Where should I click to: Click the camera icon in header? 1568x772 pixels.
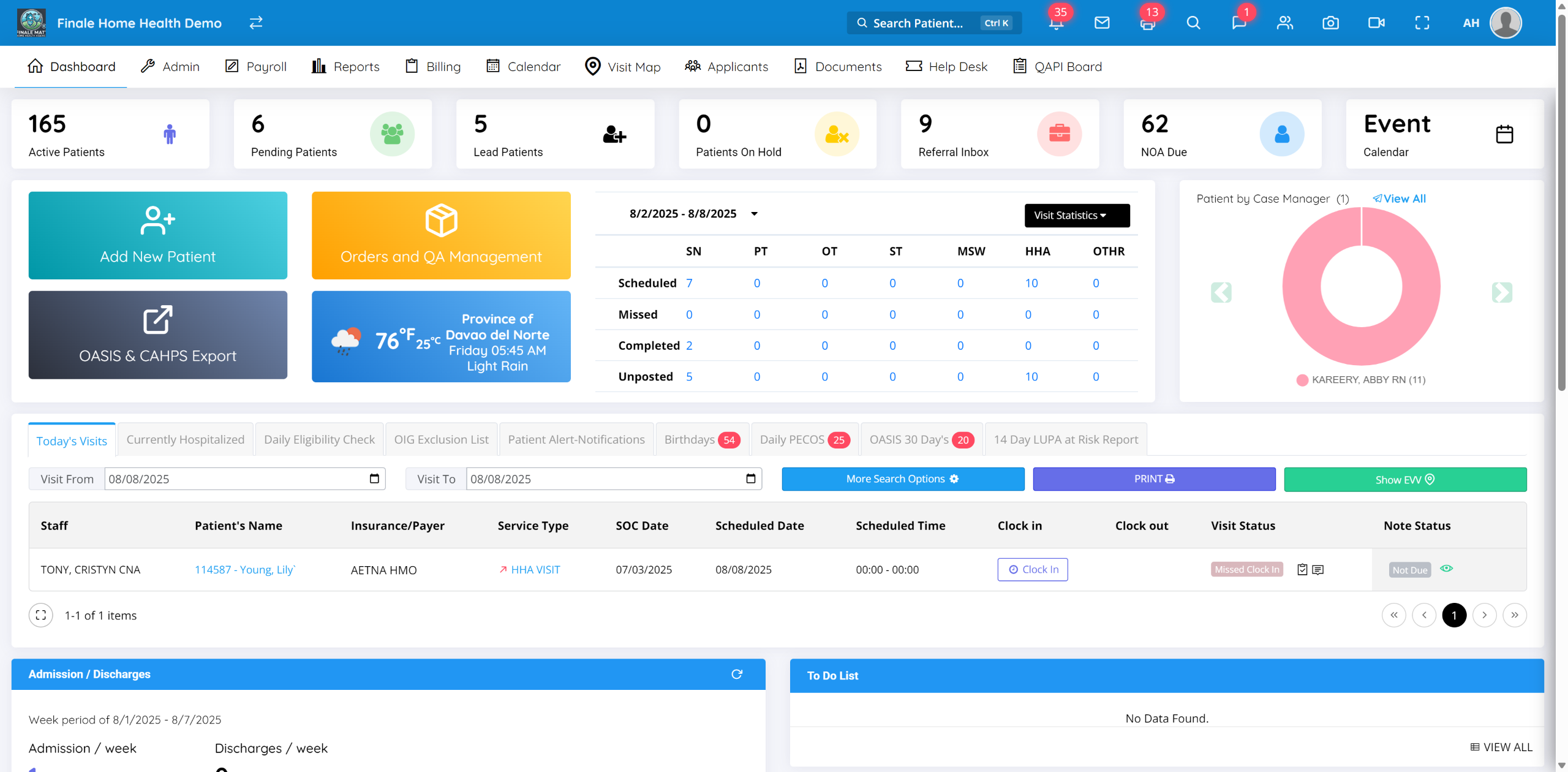point(1330,23)
